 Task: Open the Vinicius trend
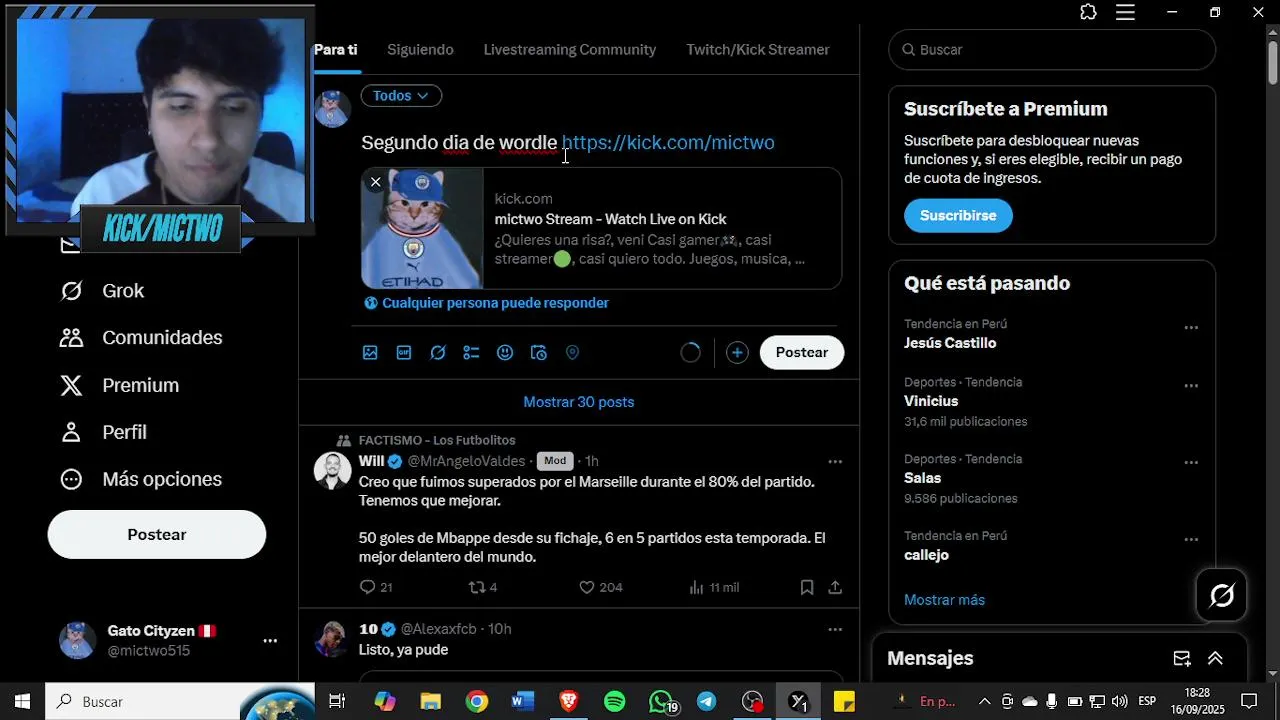[931, 401]
